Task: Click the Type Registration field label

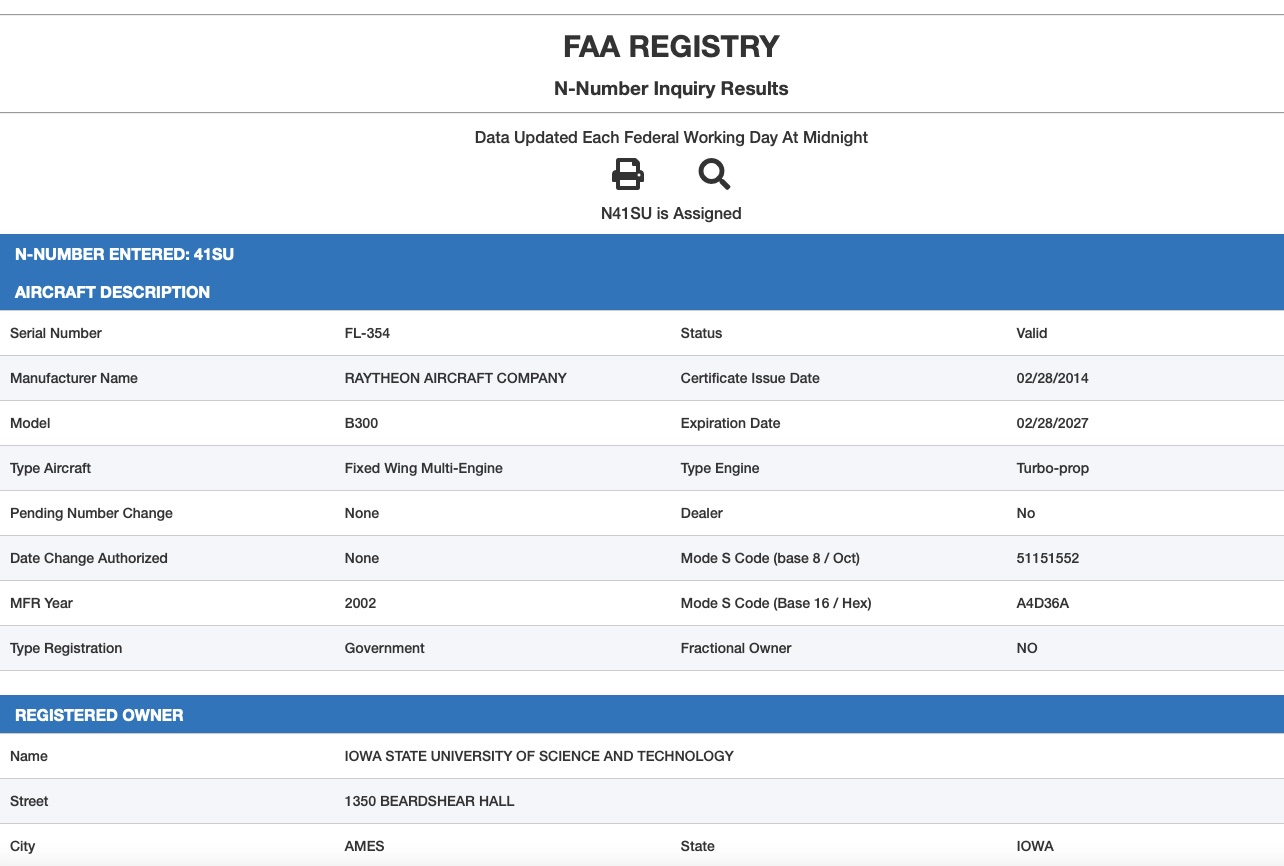Action: click(x=66, y=648)
